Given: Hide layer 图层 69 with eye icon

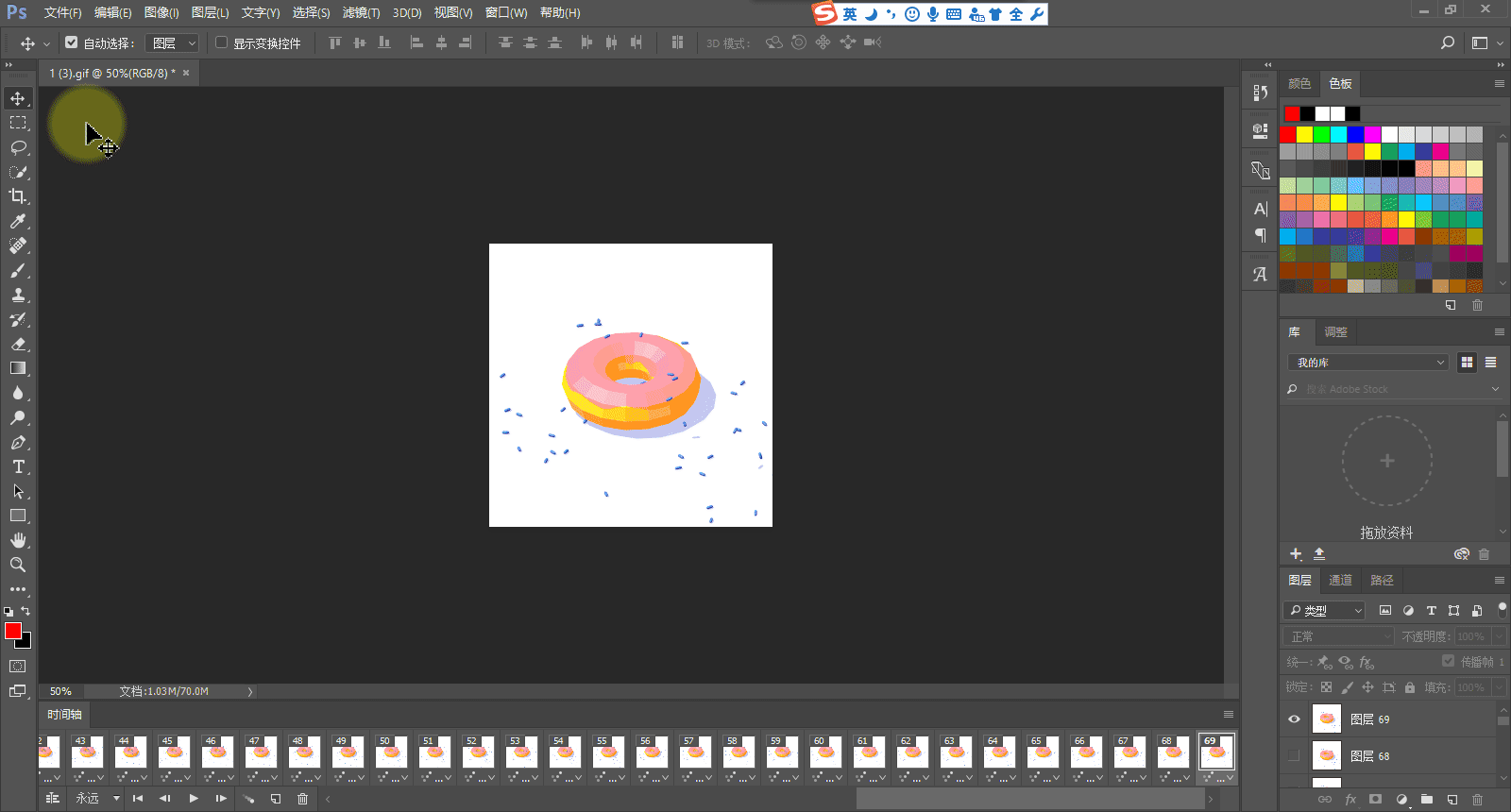Looking at the screenshot, I should pos(1294,719).
